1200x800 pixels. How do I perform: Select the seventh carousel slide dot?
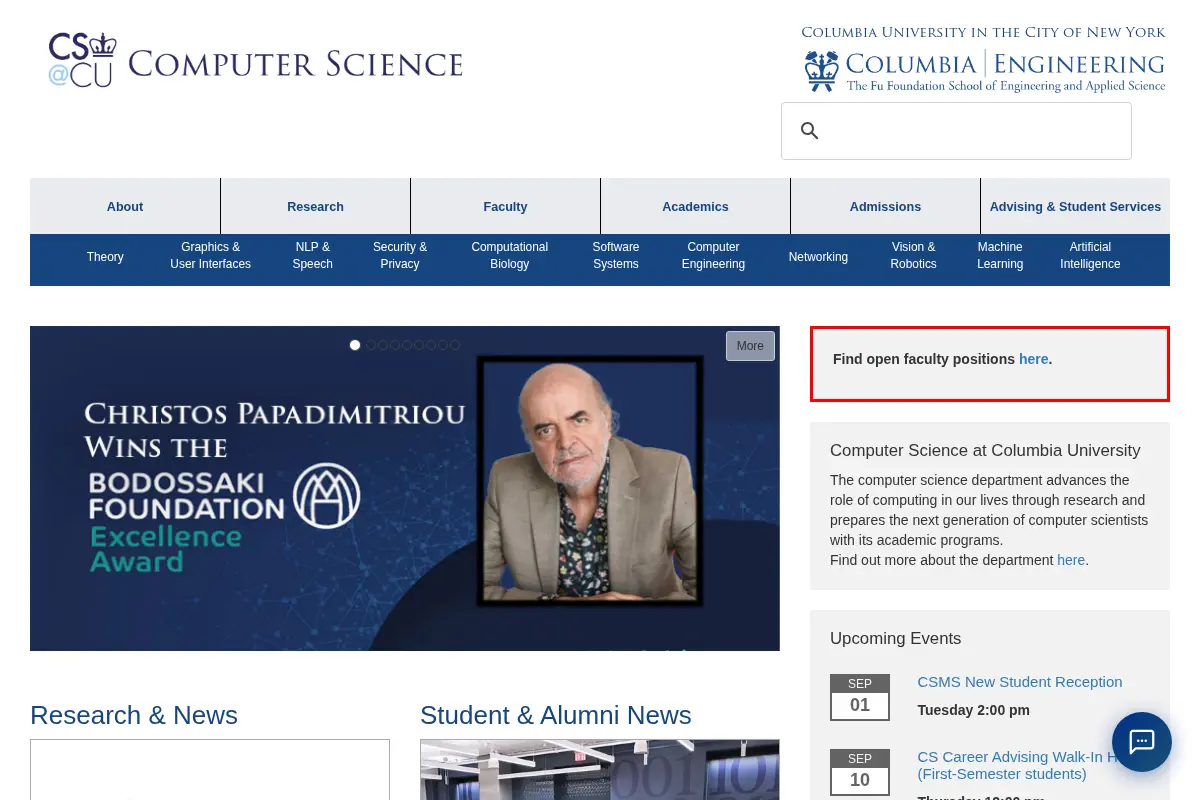(431, 345)
